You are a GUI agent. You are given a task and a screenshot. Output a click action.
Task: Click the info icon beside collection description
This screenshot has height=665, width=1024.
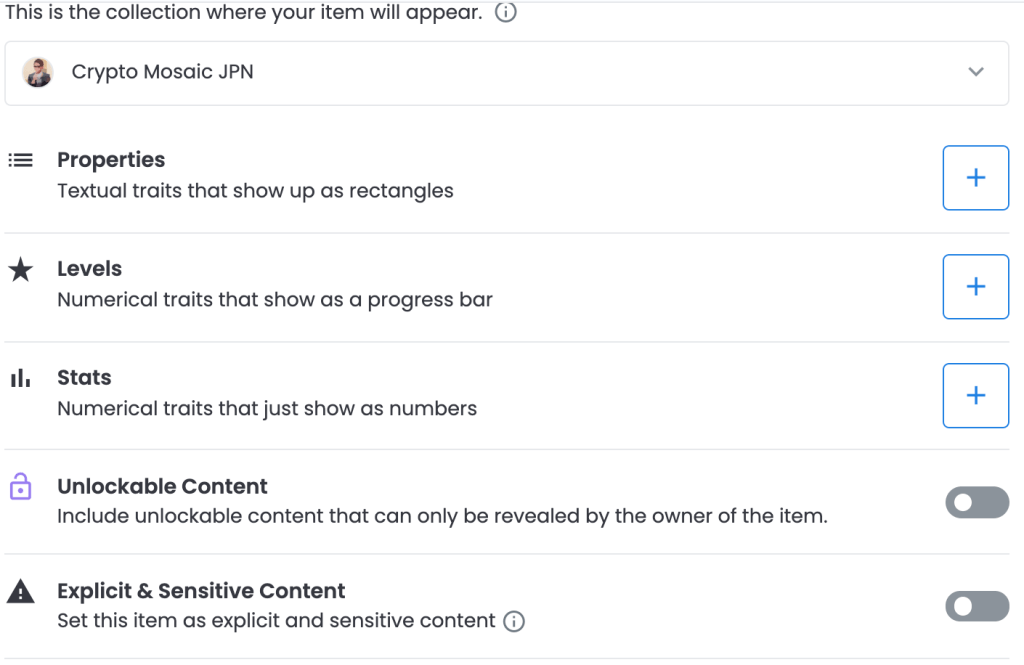click(506, 14)
